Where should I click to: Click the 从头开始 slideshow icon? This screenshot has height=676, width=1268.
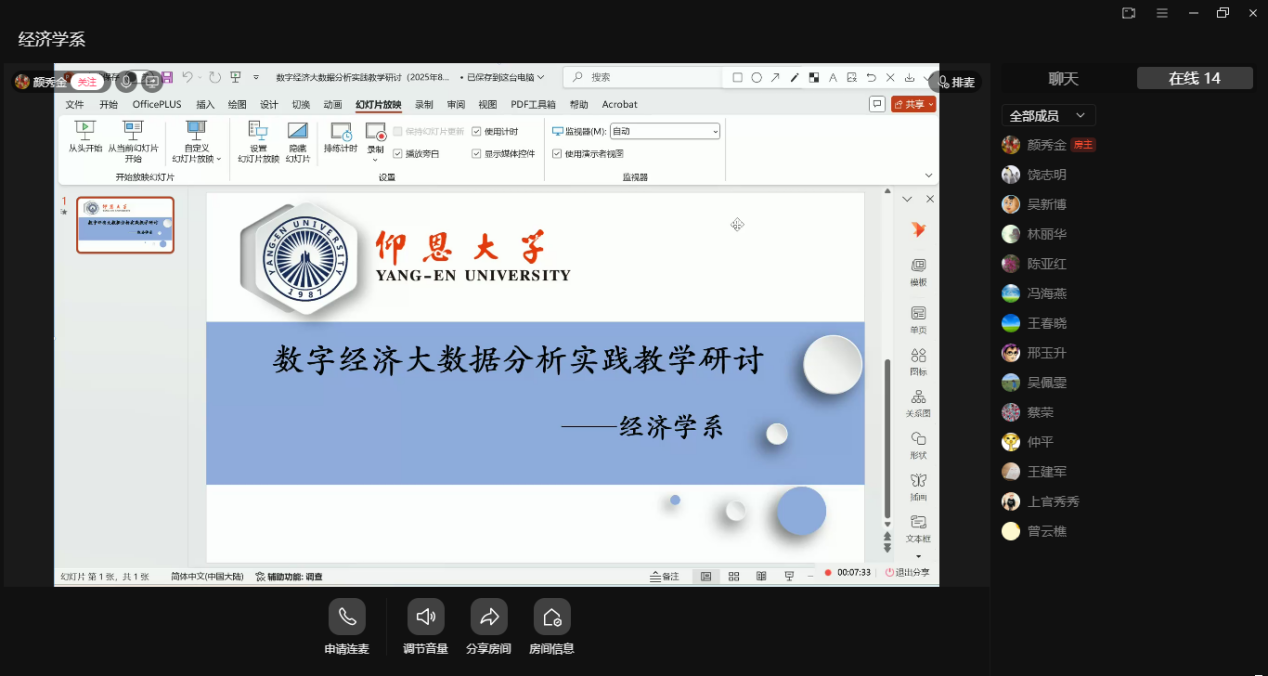coord(85,130)
